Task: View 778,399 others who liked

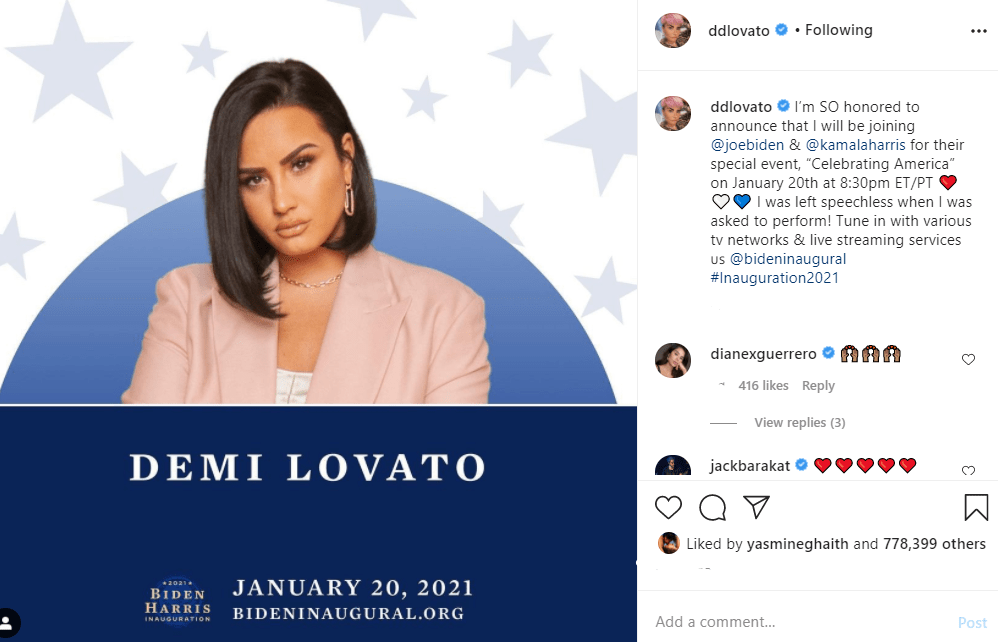Action: [x=934, y=544]
